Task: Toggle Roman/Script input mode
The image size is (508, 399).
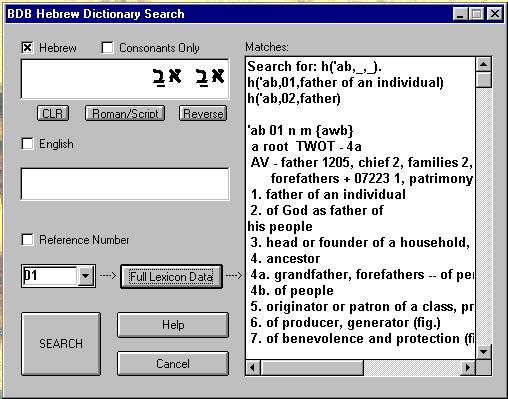Action: 125,113
